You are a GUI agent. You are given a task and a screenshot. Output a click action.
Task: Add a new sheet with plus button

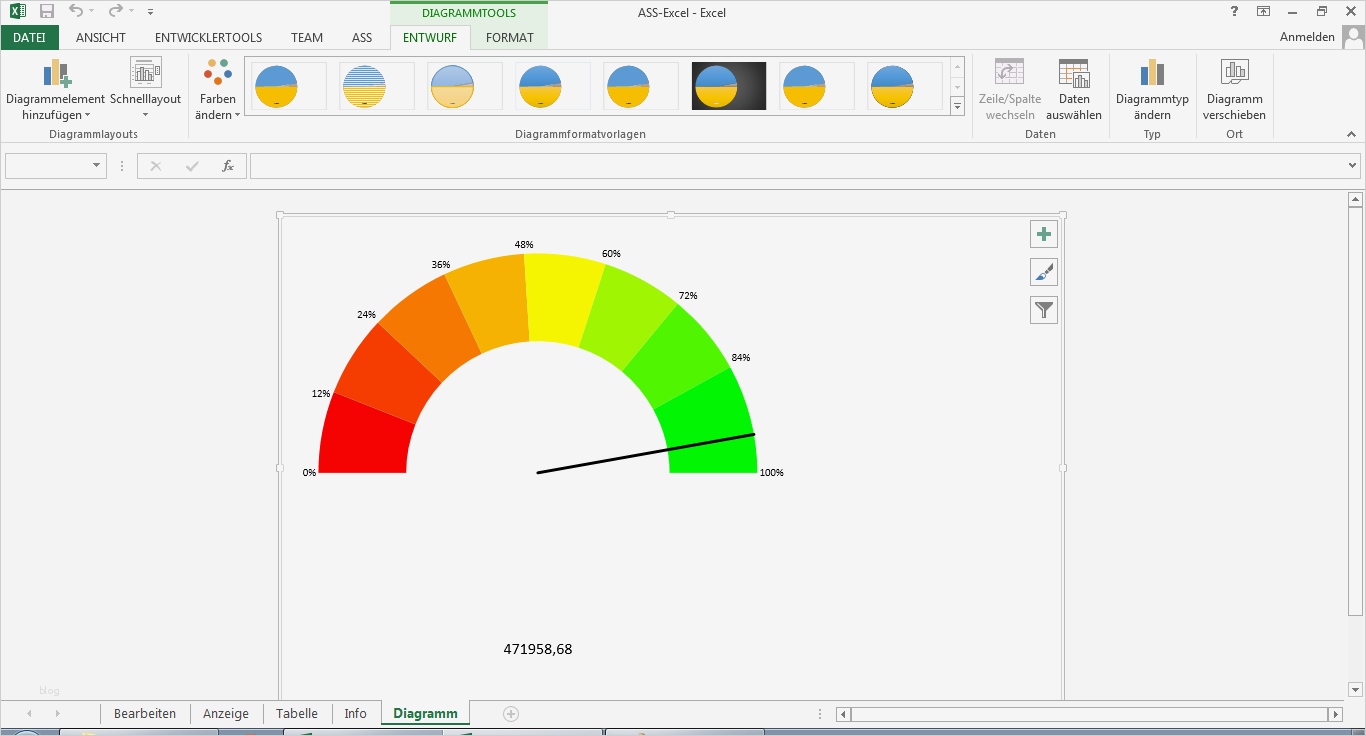click(511, 714)
